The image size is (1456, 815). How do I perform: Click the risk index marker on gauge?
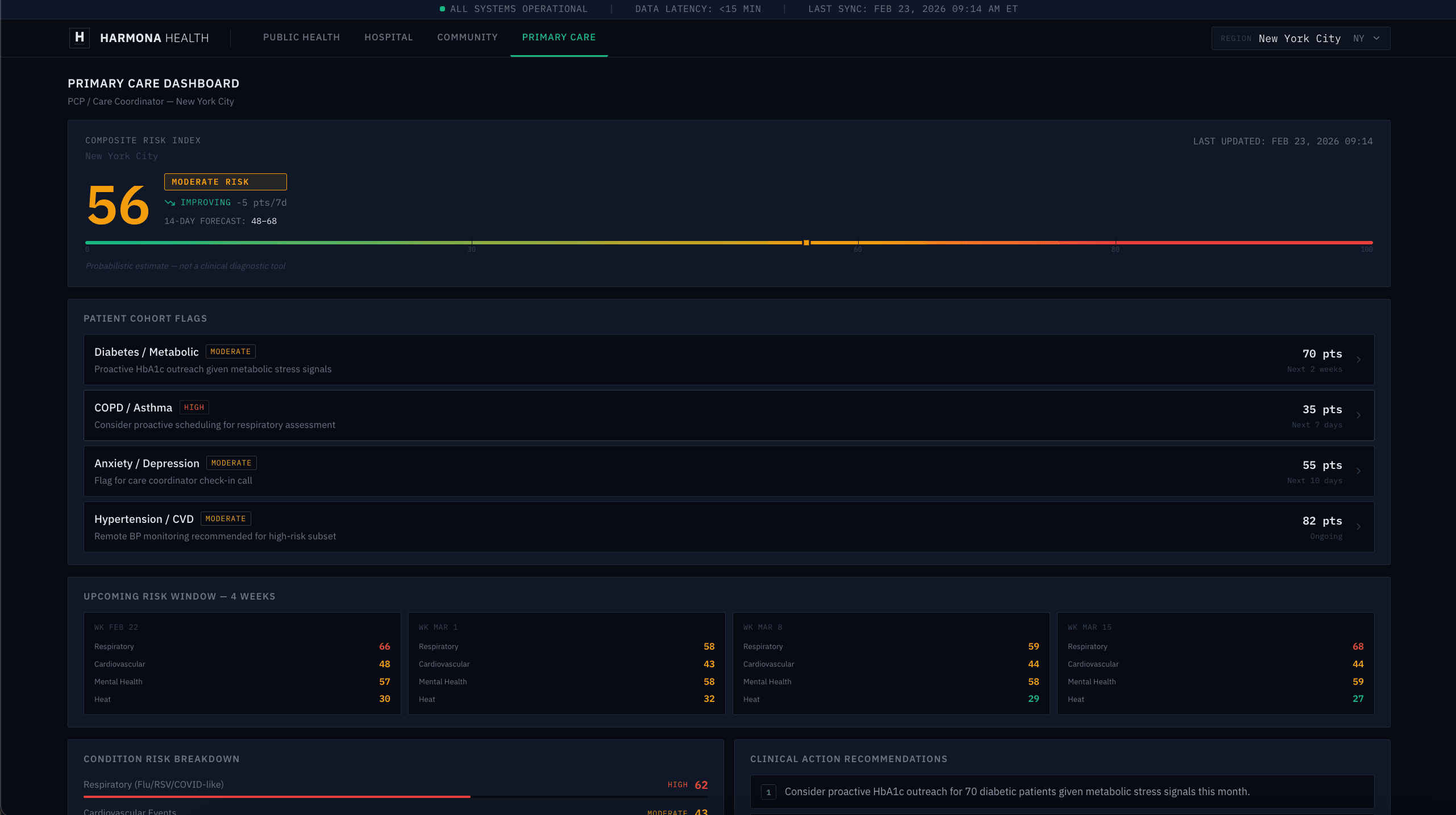(806, 243)
